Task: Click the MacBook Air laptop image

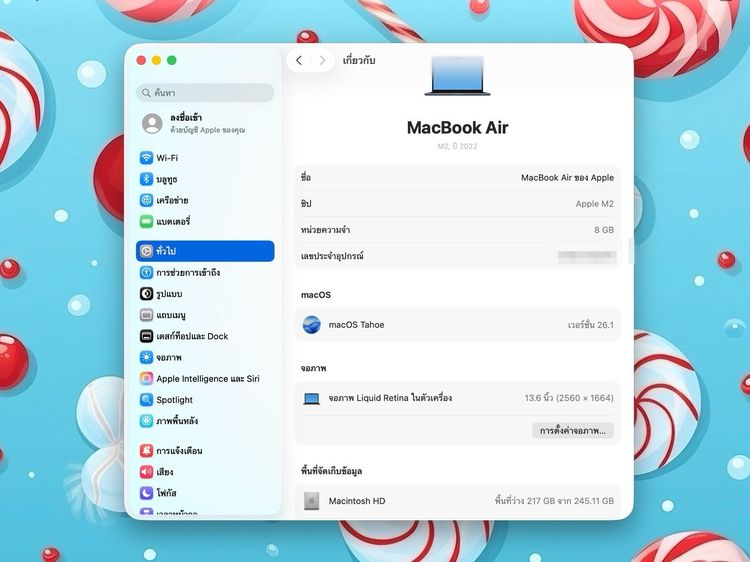Action: tap(457, 76)
